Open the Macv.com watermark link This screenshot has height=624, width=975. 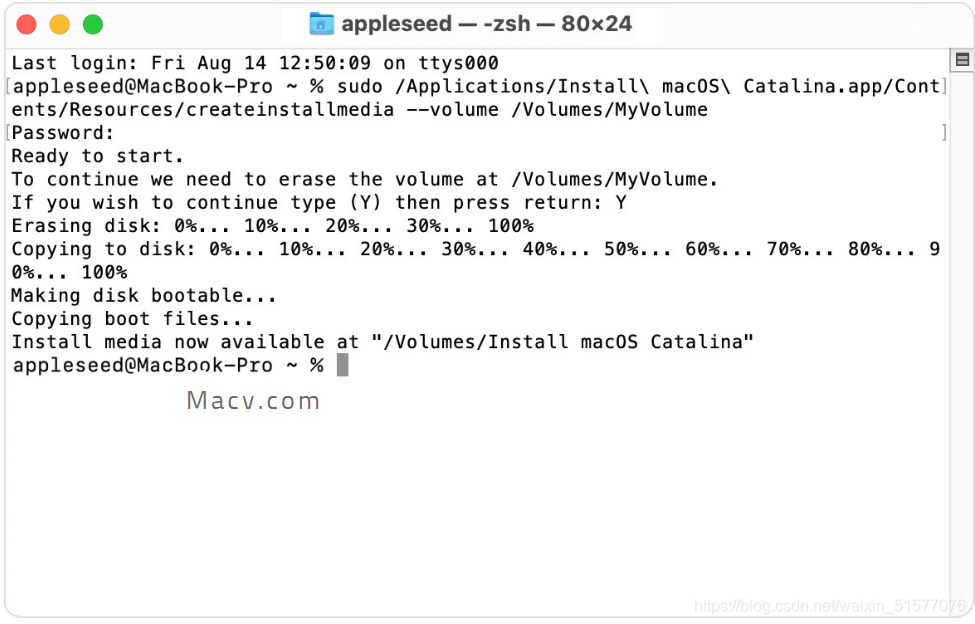click(x=253, y=400)
